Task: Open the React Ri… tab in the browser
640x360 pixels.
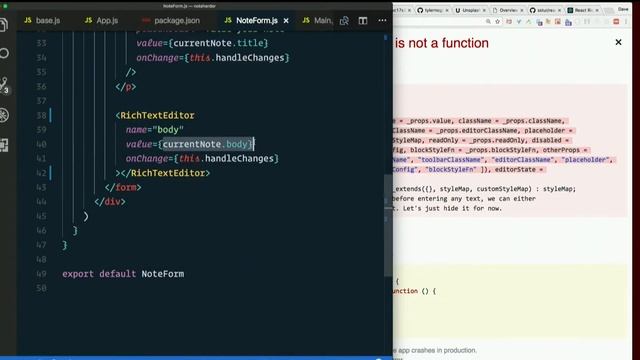Action: (583, 10)
